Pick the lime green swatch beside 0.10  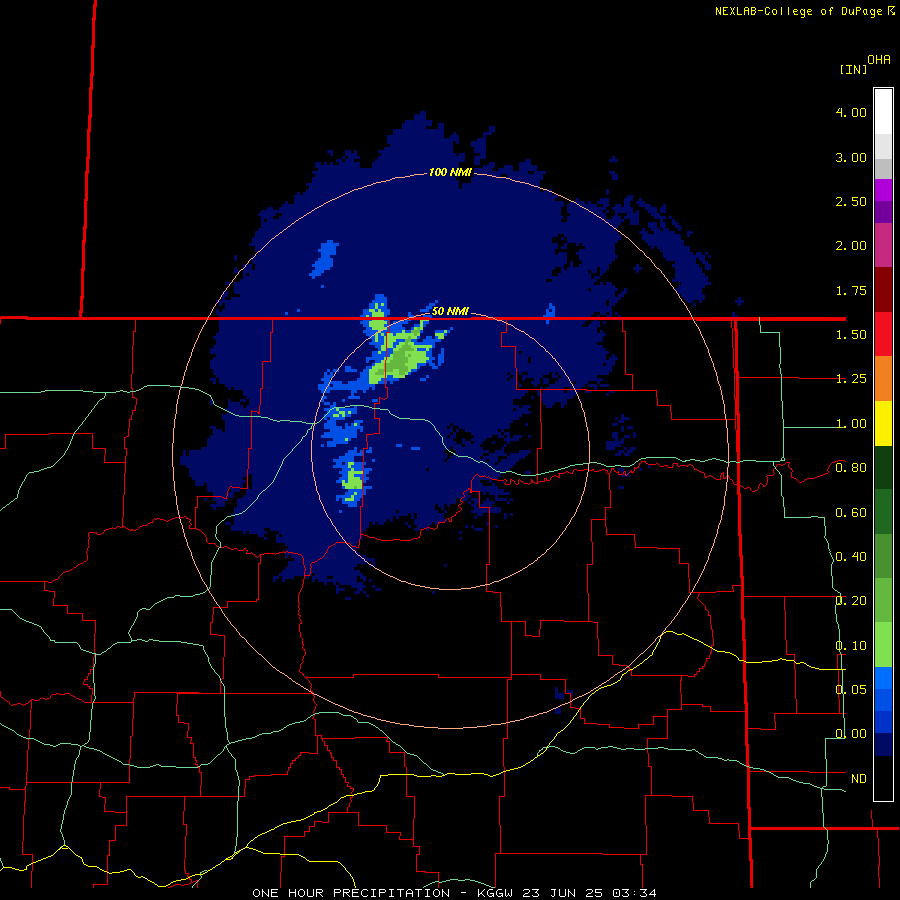[883, 645]
